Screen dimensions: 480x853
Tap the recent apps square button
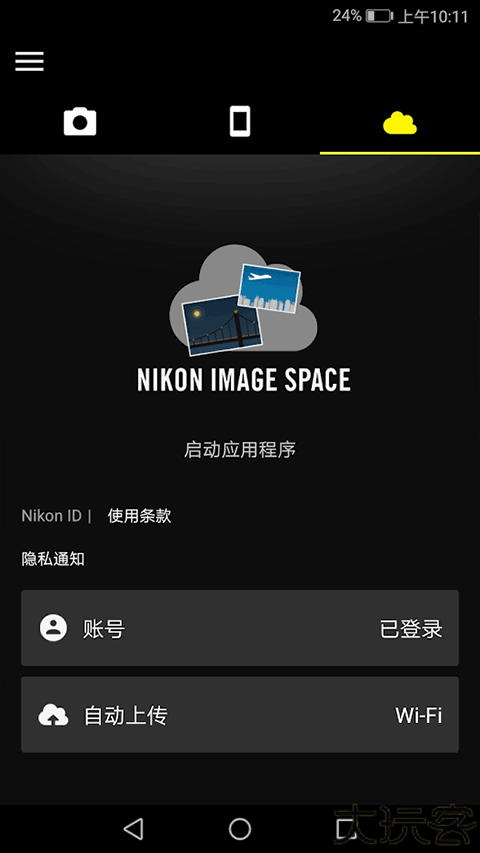click(x=346, y=829)
